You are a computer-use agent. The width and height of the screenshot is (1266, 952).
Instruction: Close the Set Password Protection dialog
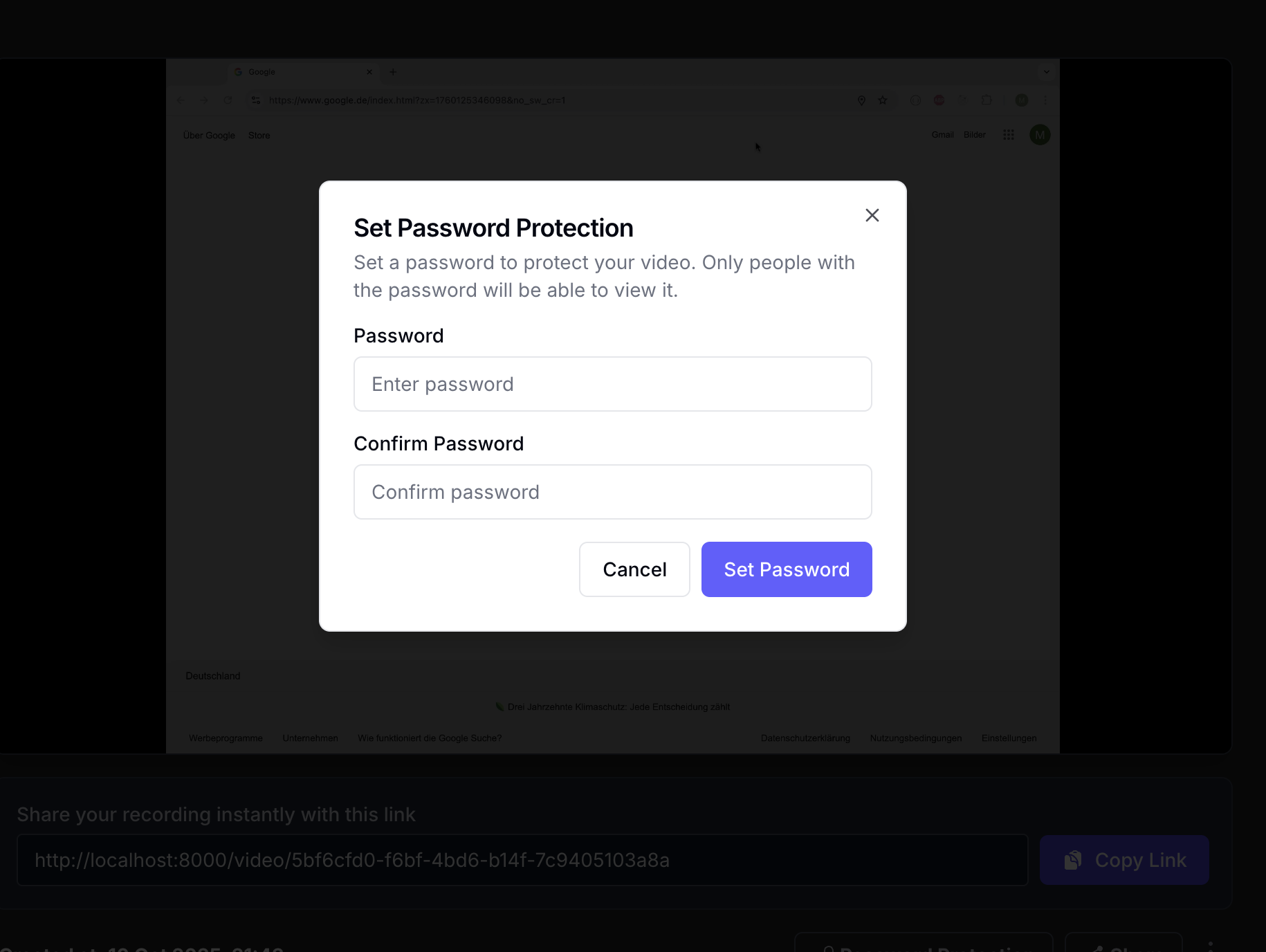pyautogui.click(x=872, y=215)
